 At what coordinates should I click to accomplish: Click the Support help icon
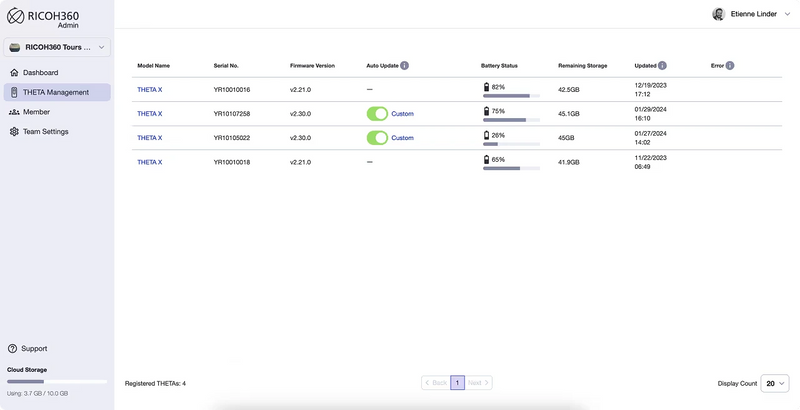[12, 348]
